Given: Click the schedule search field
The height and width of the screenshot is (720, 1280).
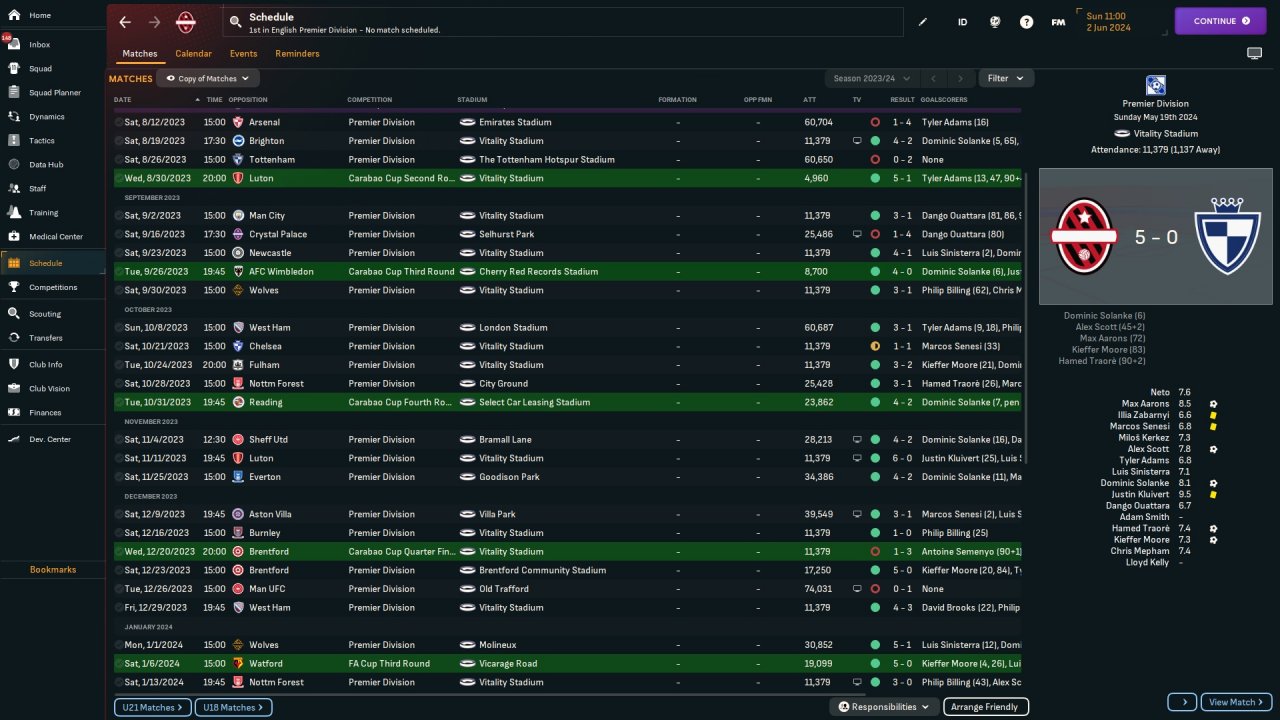Looking at the screenshot, I should point(563,21).
